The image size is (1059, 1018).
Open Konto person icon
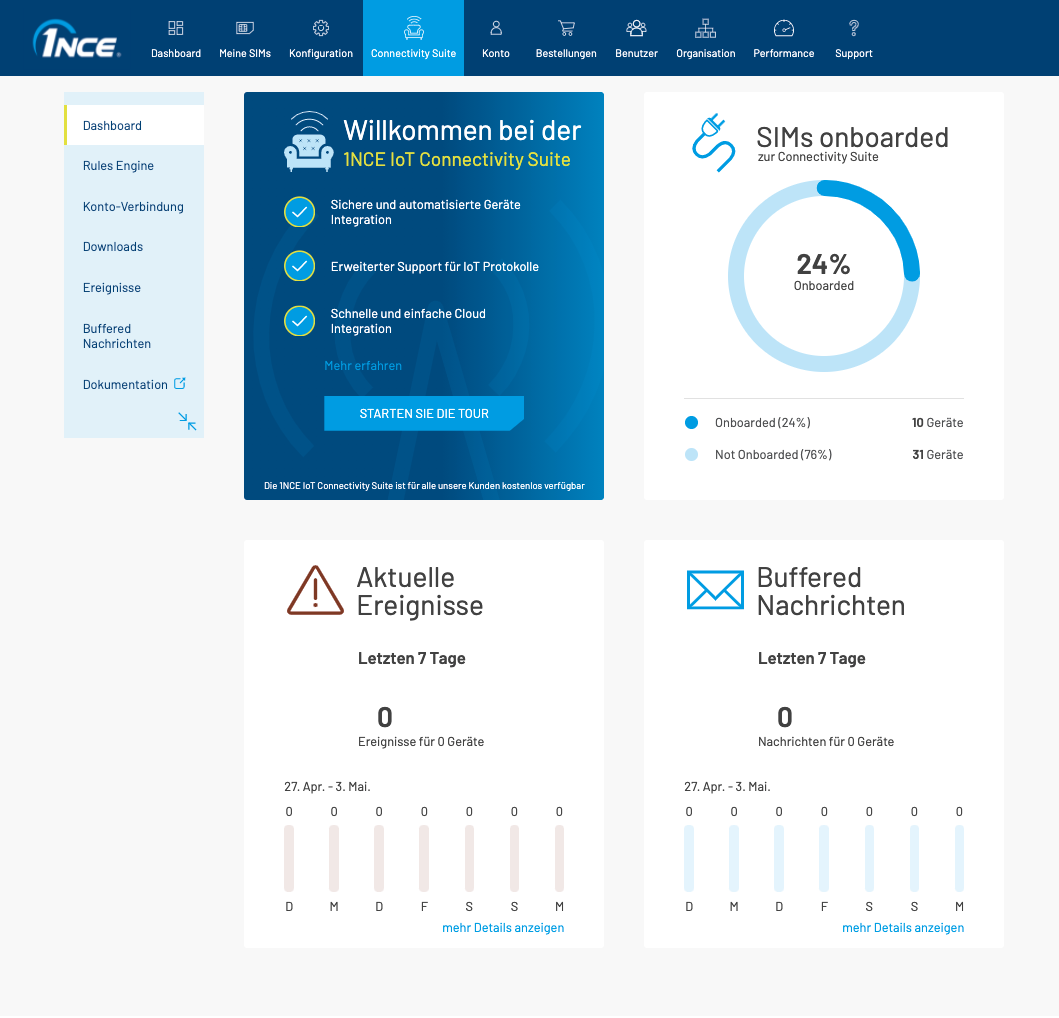pos(496,28)
